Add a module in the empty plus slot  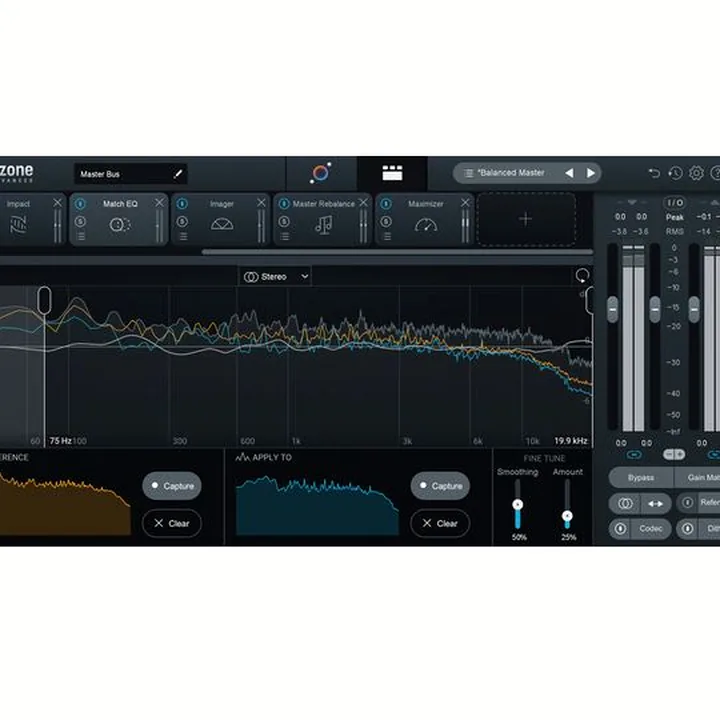pyautogui.click(x=526, y=219)
